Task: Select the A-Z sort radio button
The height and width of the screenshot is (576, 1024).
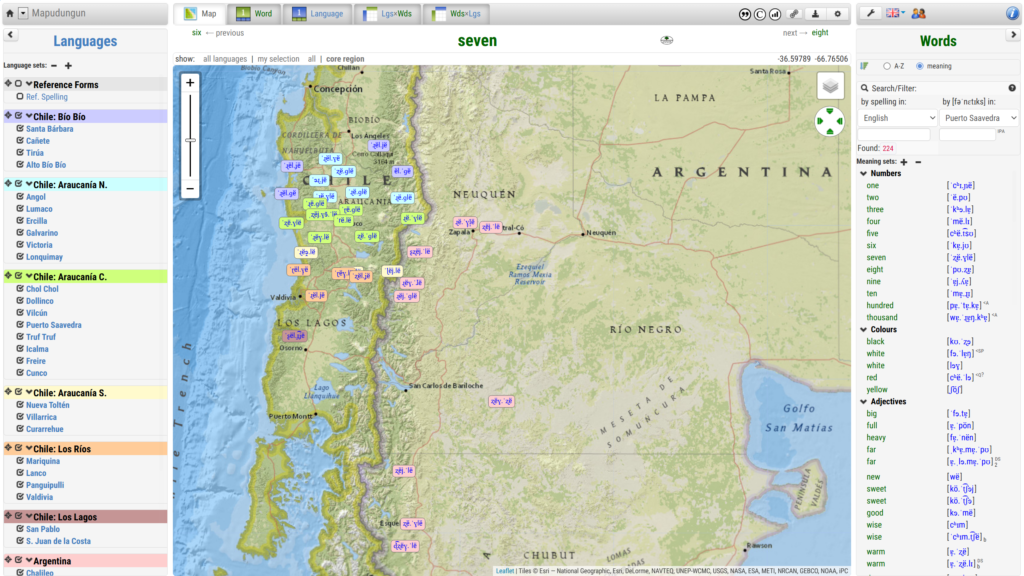Action: coord(886,66)
